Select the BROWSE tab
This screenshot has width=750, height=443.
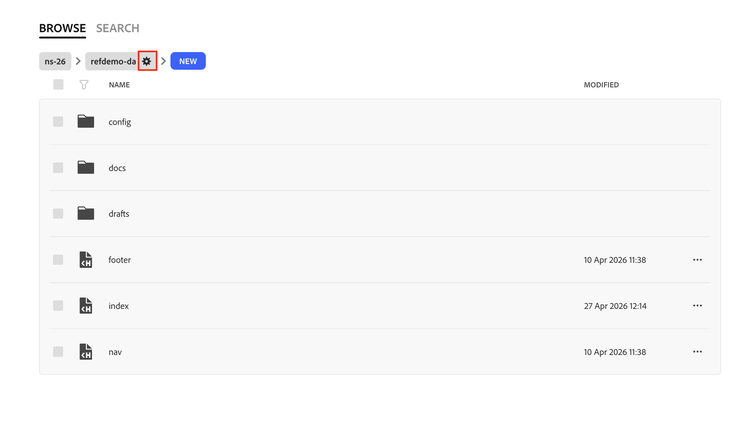pyautogui.click(x=62, y=28)
